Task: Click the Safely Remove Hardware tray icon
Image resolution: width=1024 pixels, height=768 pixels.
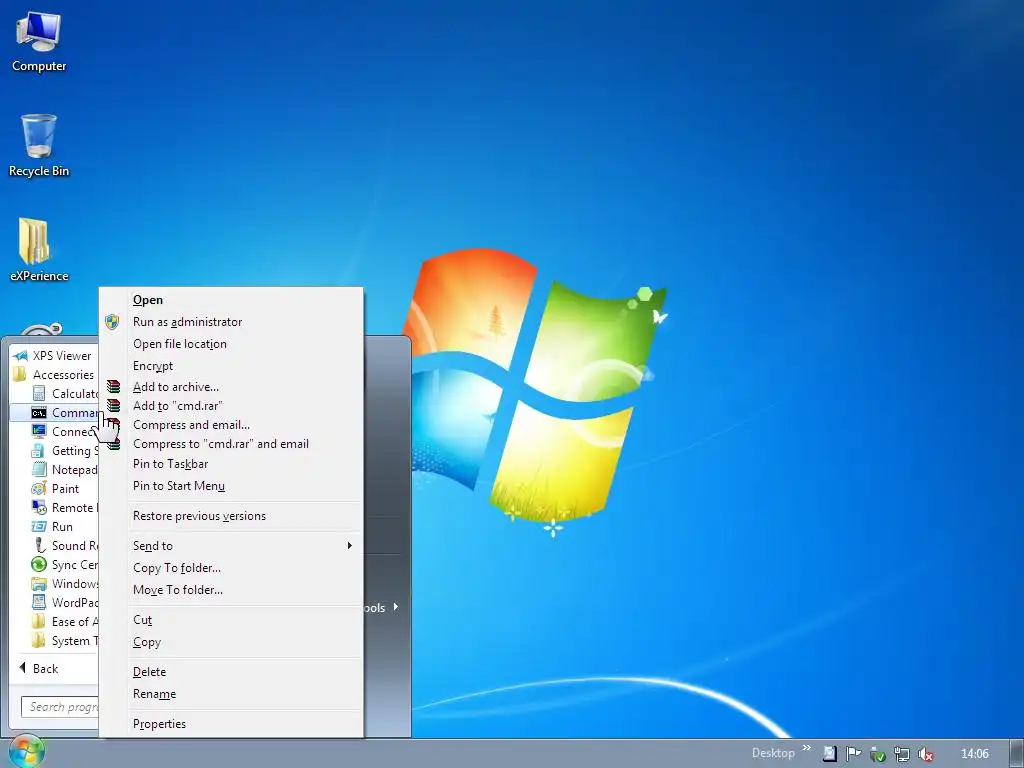Action: click(878, 754)
